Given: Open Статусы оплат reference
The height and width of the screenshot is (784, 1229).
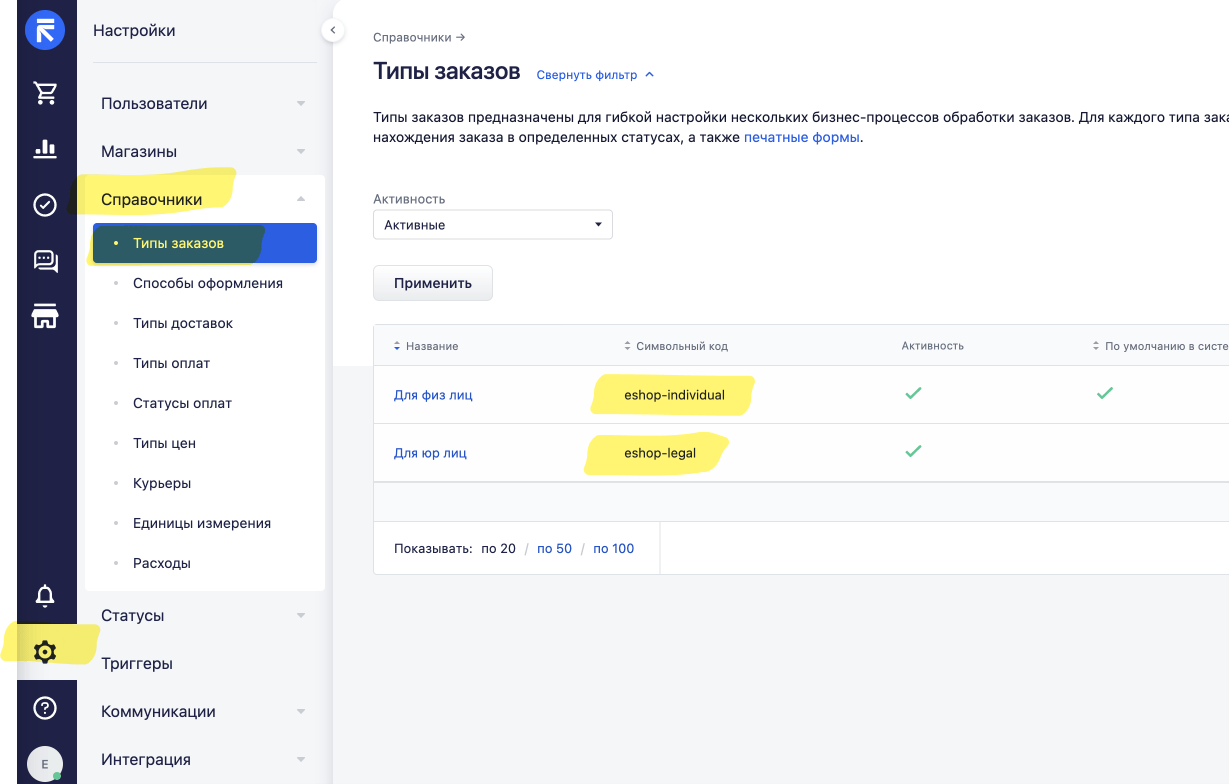Looking at the screenshot, I should click(182, 403).
